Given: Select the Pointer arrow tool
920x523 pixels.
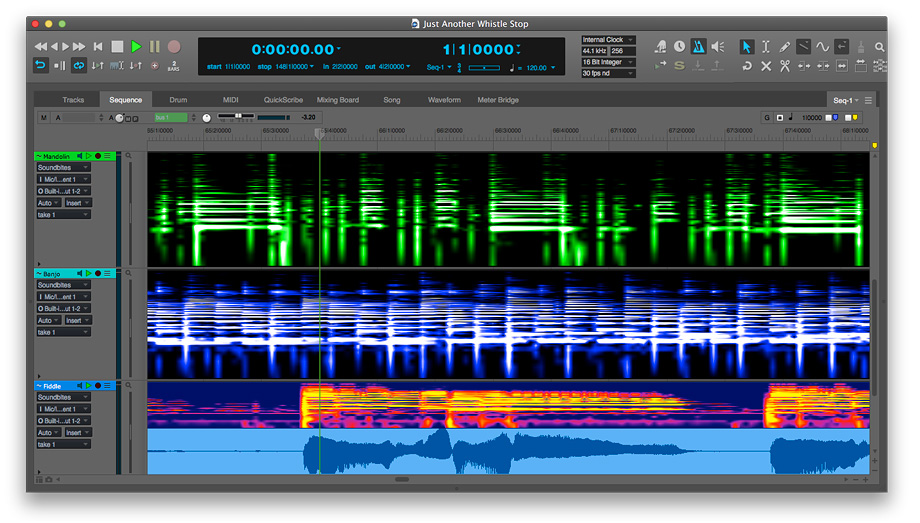Looking at the screenshot, I should point(746,46).
